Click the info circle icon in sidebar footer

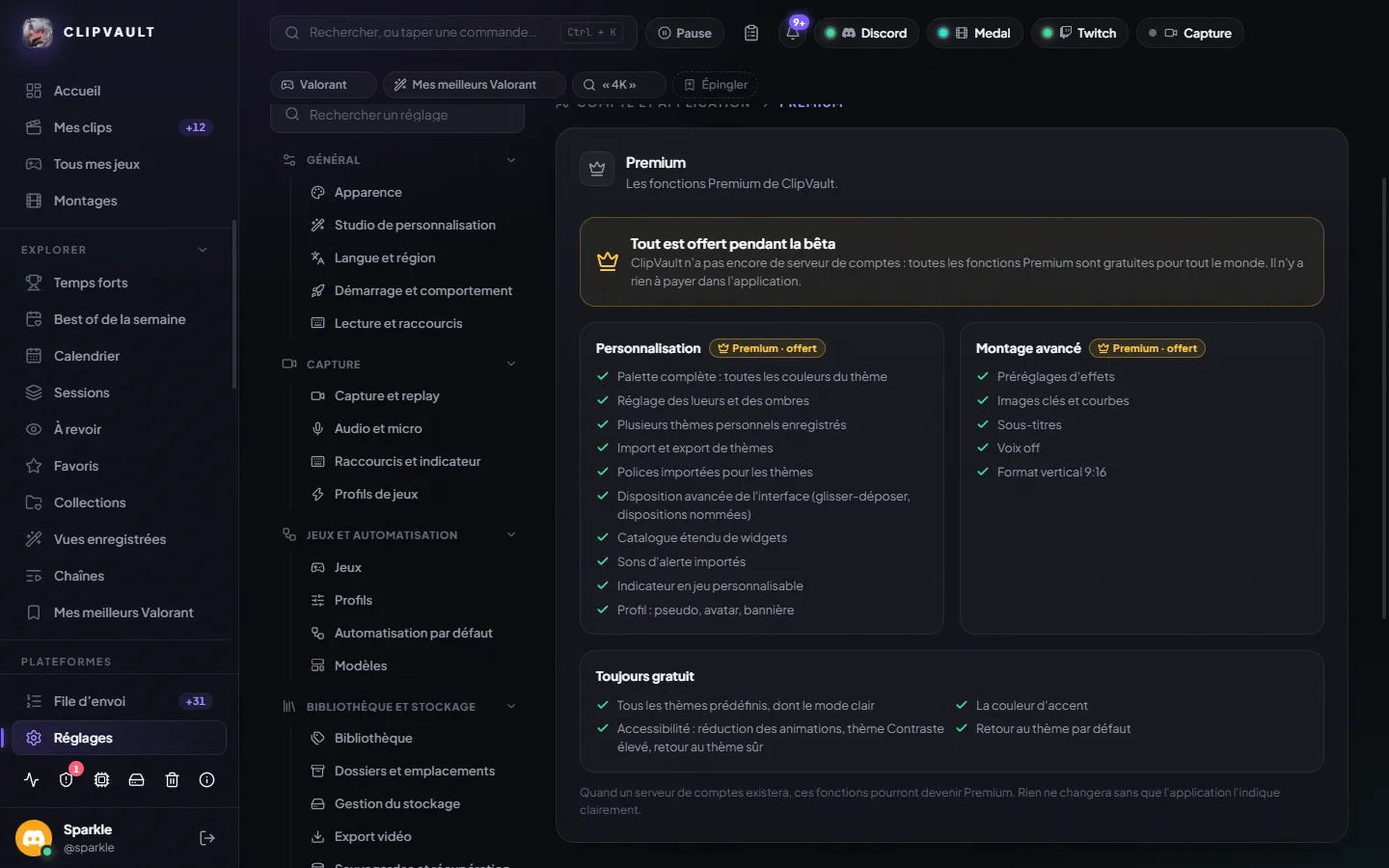[x=206, y=780]
